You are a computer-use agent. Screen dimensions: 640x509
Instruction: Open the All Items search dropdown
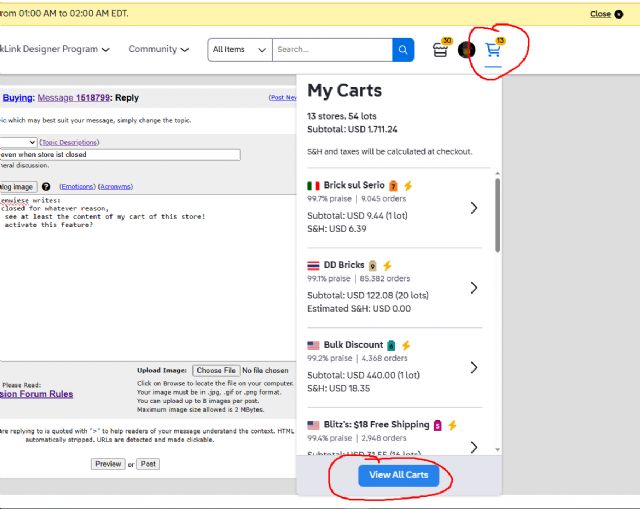[239, 49]
